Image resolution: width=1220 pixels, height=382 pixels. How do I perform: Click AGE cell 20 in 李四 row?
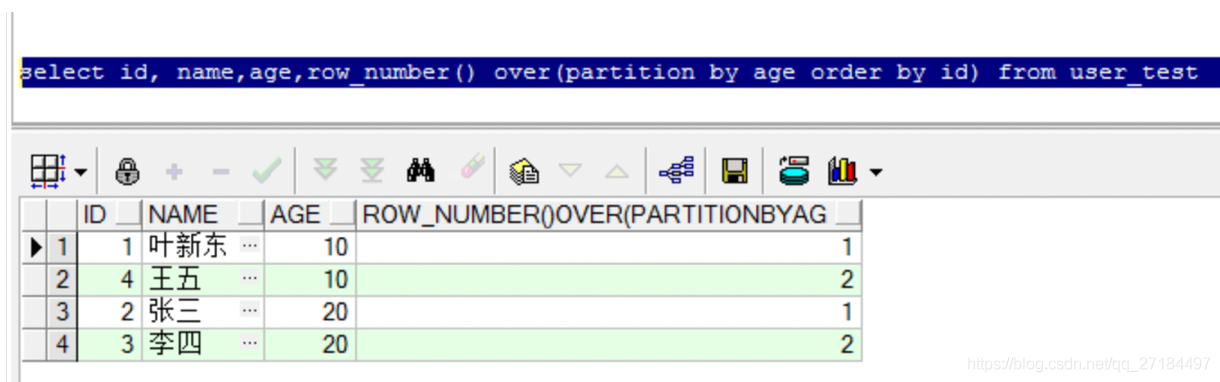pyautogui.click(x=310, y=345)
